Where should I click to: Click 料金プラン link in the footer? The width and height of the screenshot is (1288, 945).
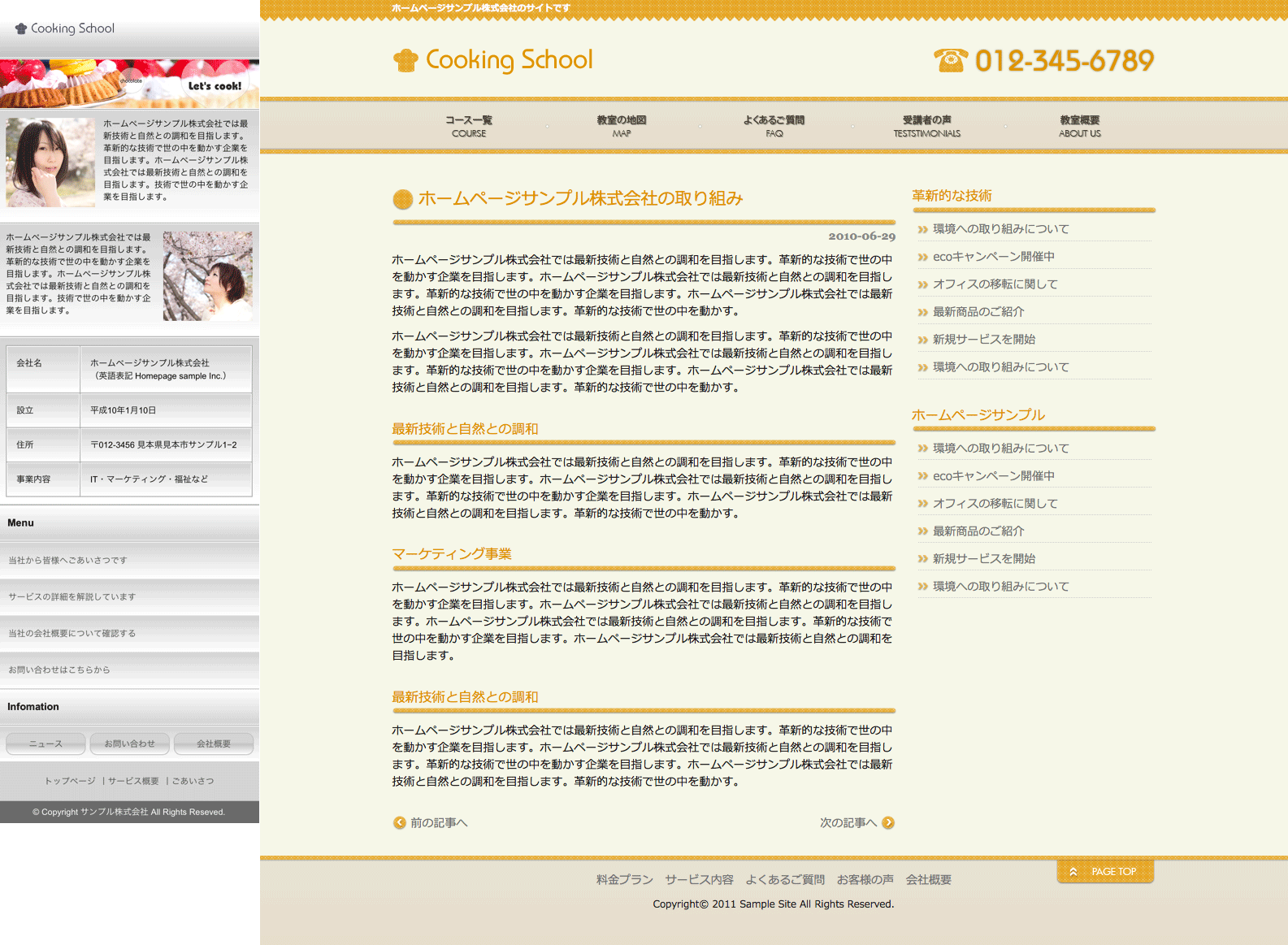point(624,879)
